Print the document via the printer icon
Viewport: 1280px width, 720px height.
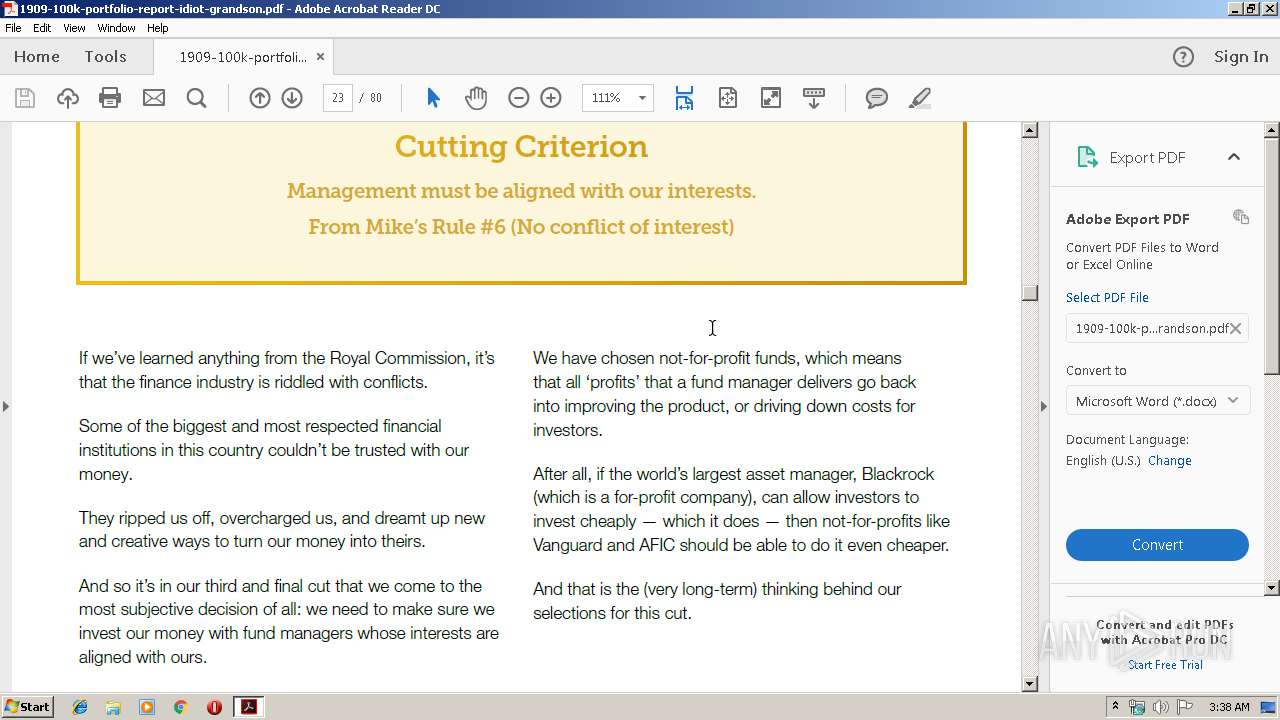click(110, 98)
